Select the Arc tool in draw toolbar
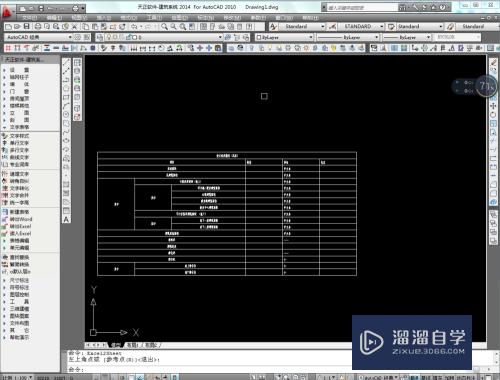 [x=66, y=106]
